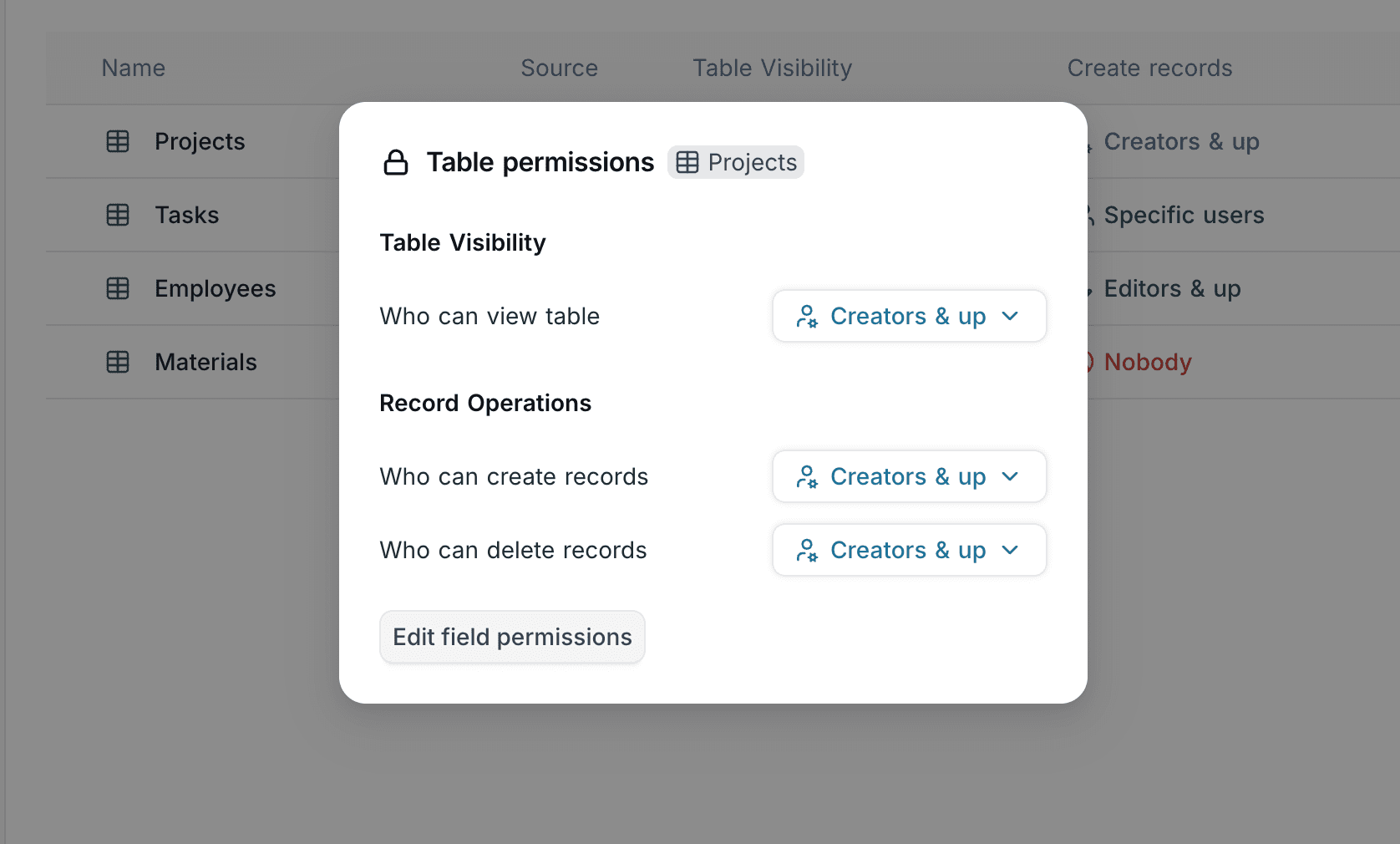Click the Name column header
Image resolution: width=1400 pixels, height=844 pixels.
click(x=133, y=68)
